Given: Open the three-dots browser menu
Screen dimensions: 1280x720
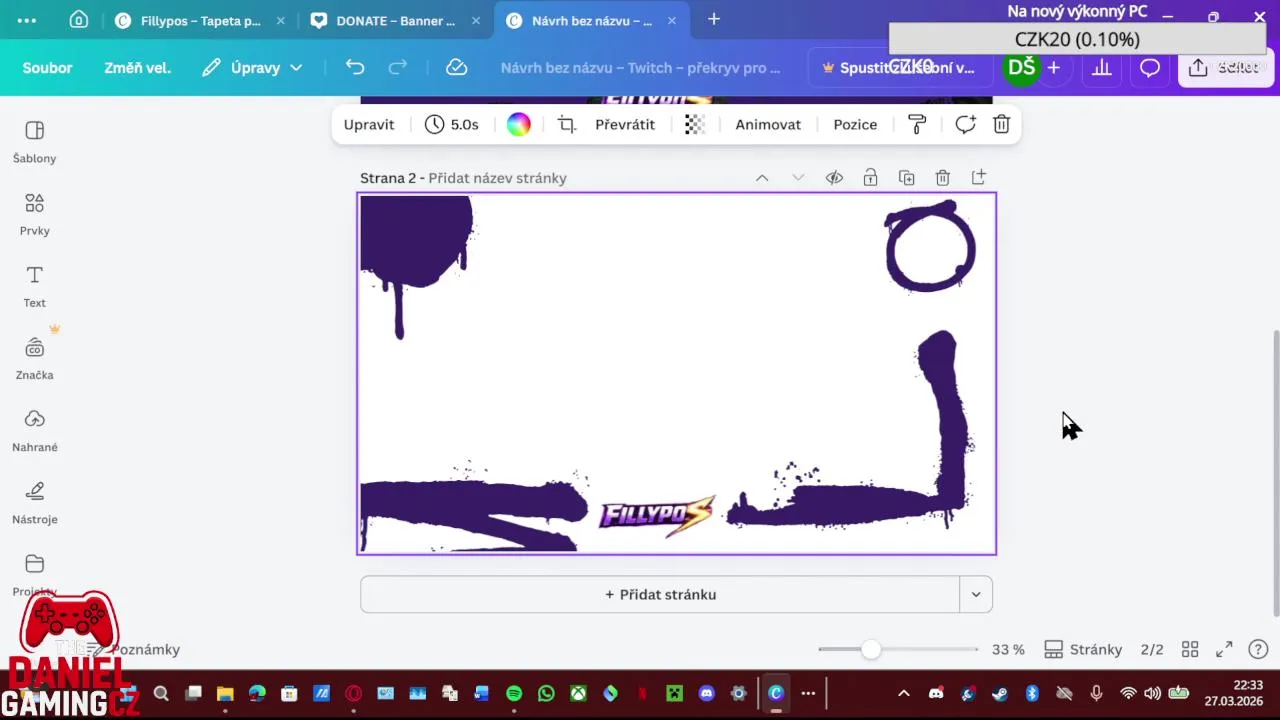Looking at the screenshot, I should pyautogui.click(x=27, y=20).
